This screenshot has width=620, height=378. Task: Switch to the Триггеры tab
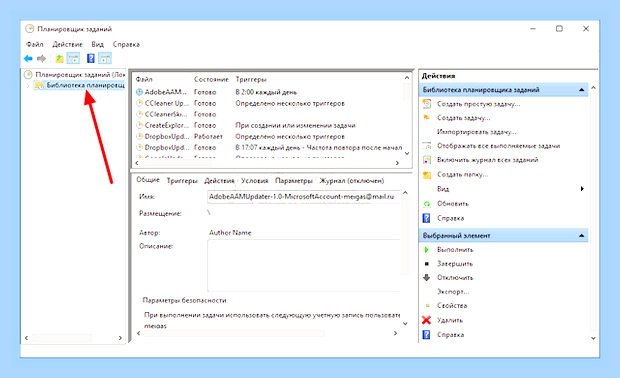pos(182,181)
